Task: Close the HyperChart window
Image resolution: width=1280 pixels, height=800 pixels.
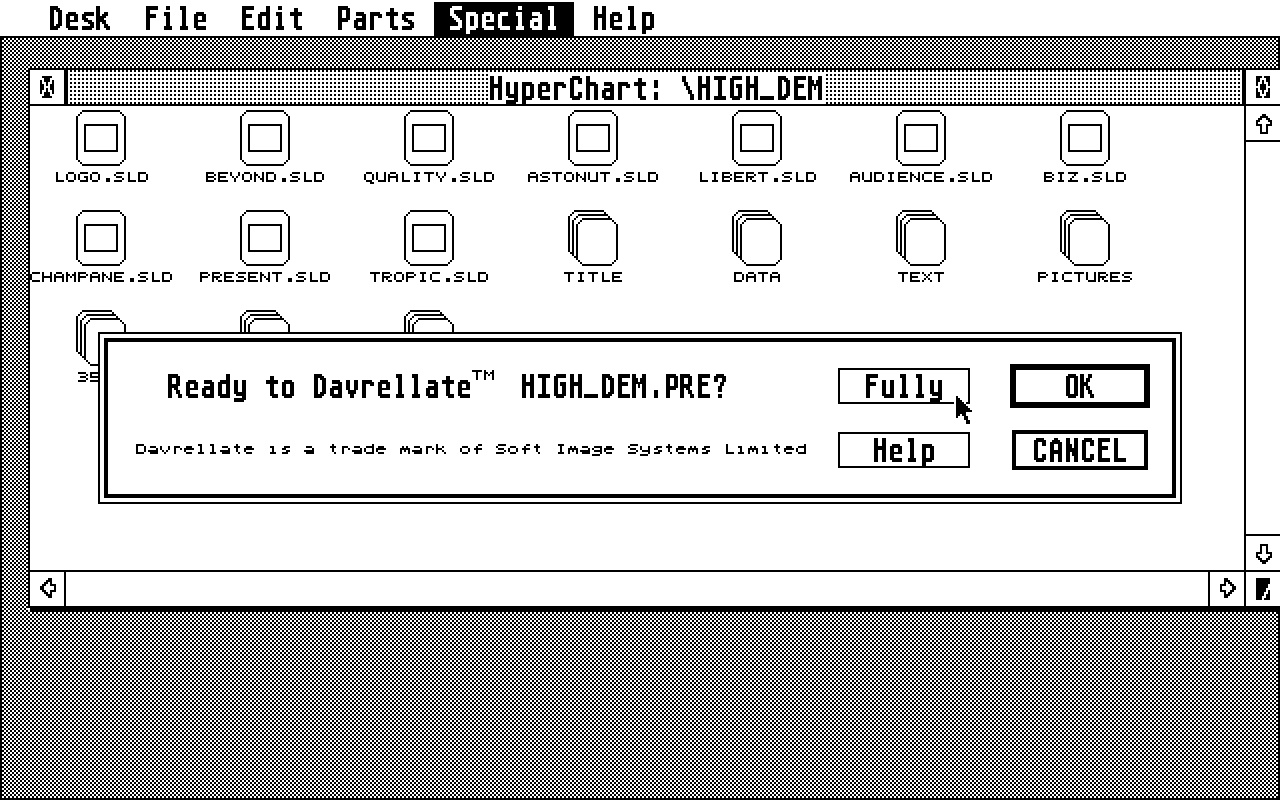Action: [48, 88]
